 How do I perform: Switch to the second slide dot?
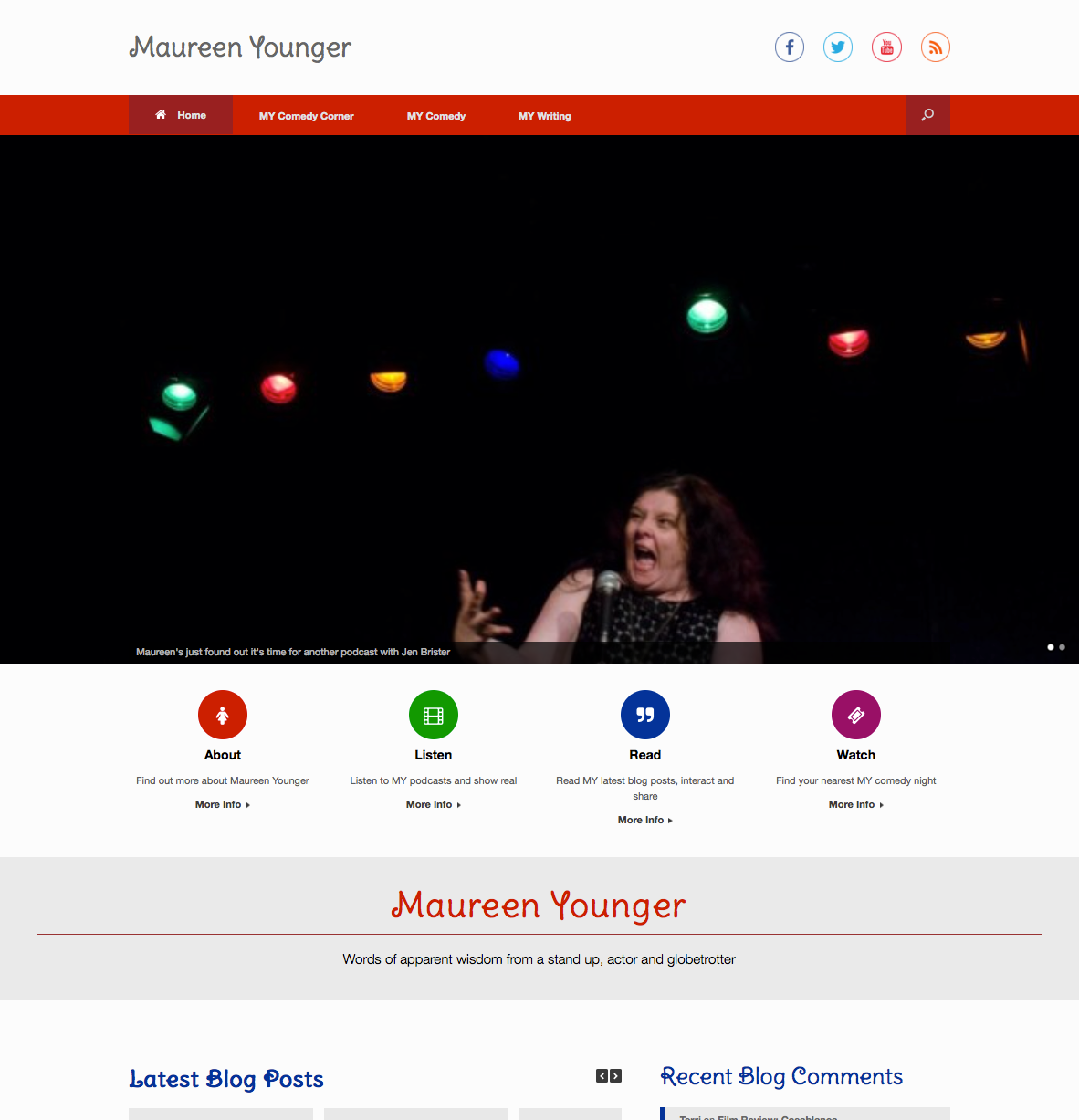(x=1062, y=647)
